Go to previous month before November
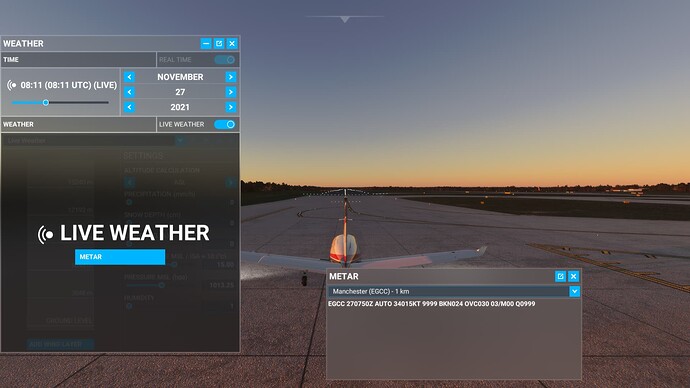Screen dimensions: 690x388 click(129, 77)
